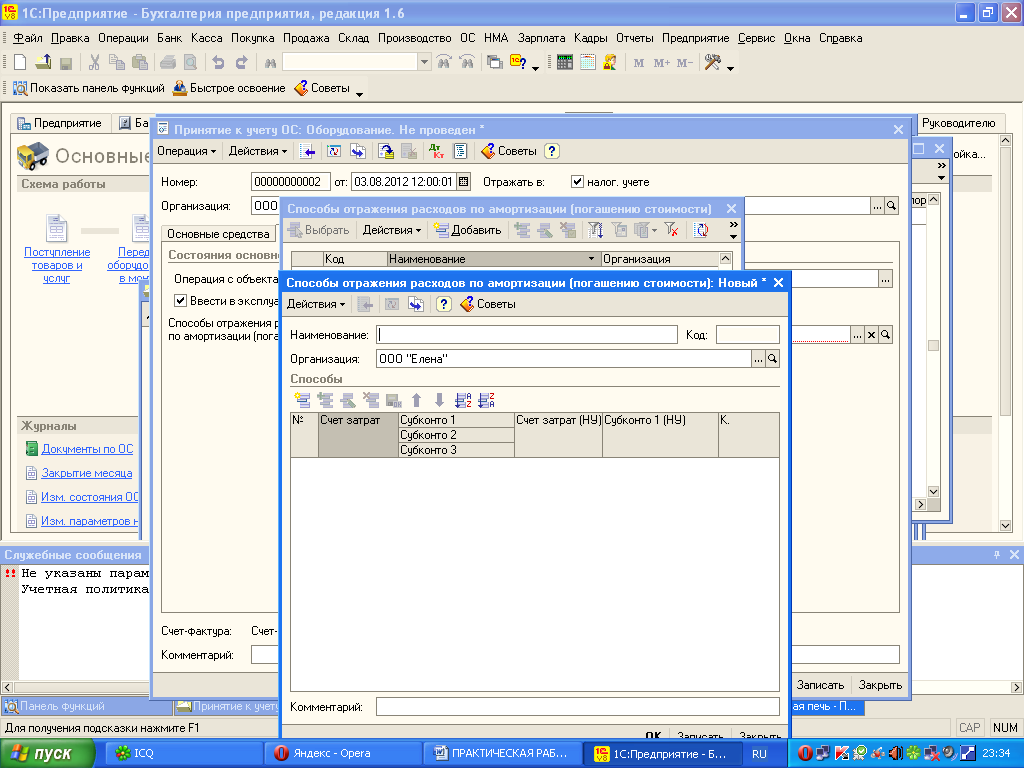Image resolution: width=1024 pixels, height=768 pixels.
Task: Click the Add row icon in Способы table toolbar
Action: point(302,400)
